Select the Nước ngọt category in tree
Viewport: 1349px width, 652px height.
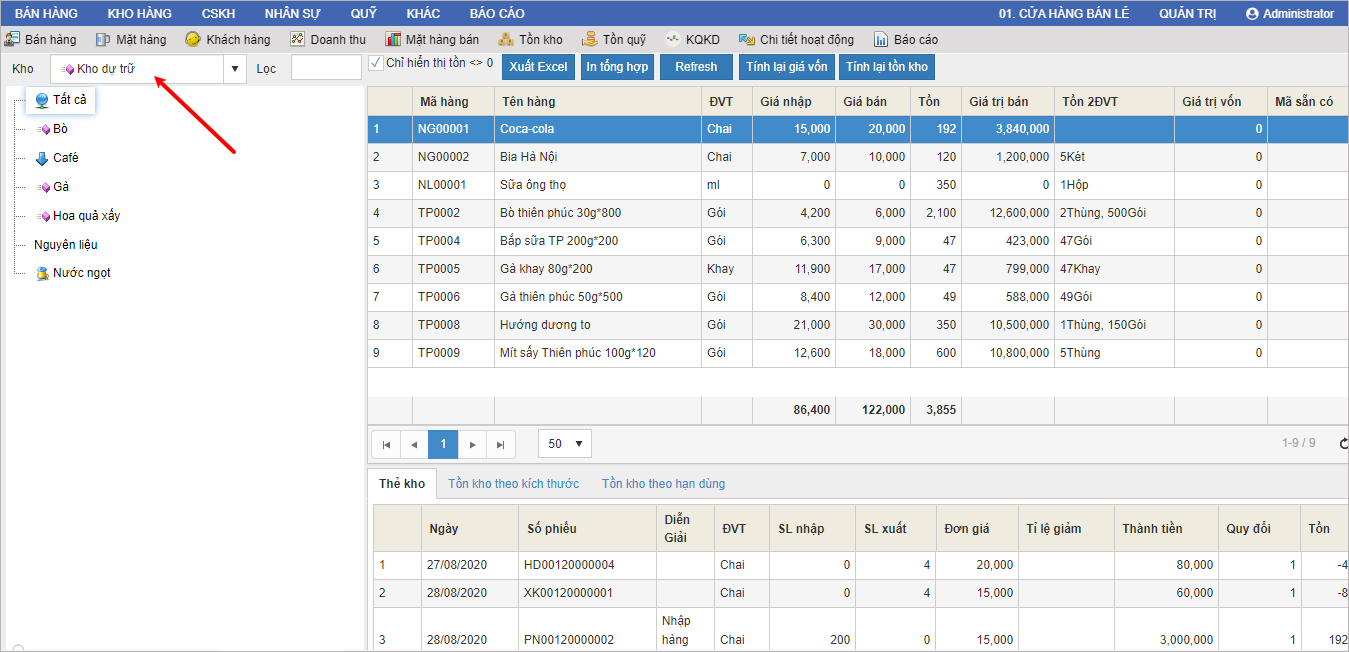(81, 273)
